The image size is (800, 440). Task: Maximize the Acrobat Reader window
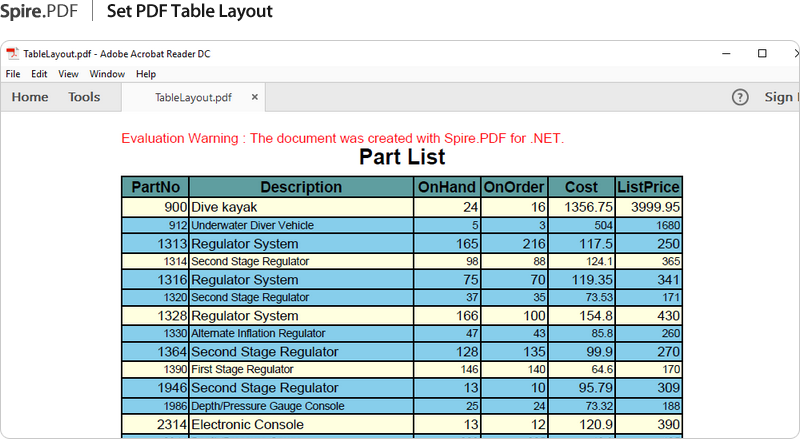(x=762, y=54)
